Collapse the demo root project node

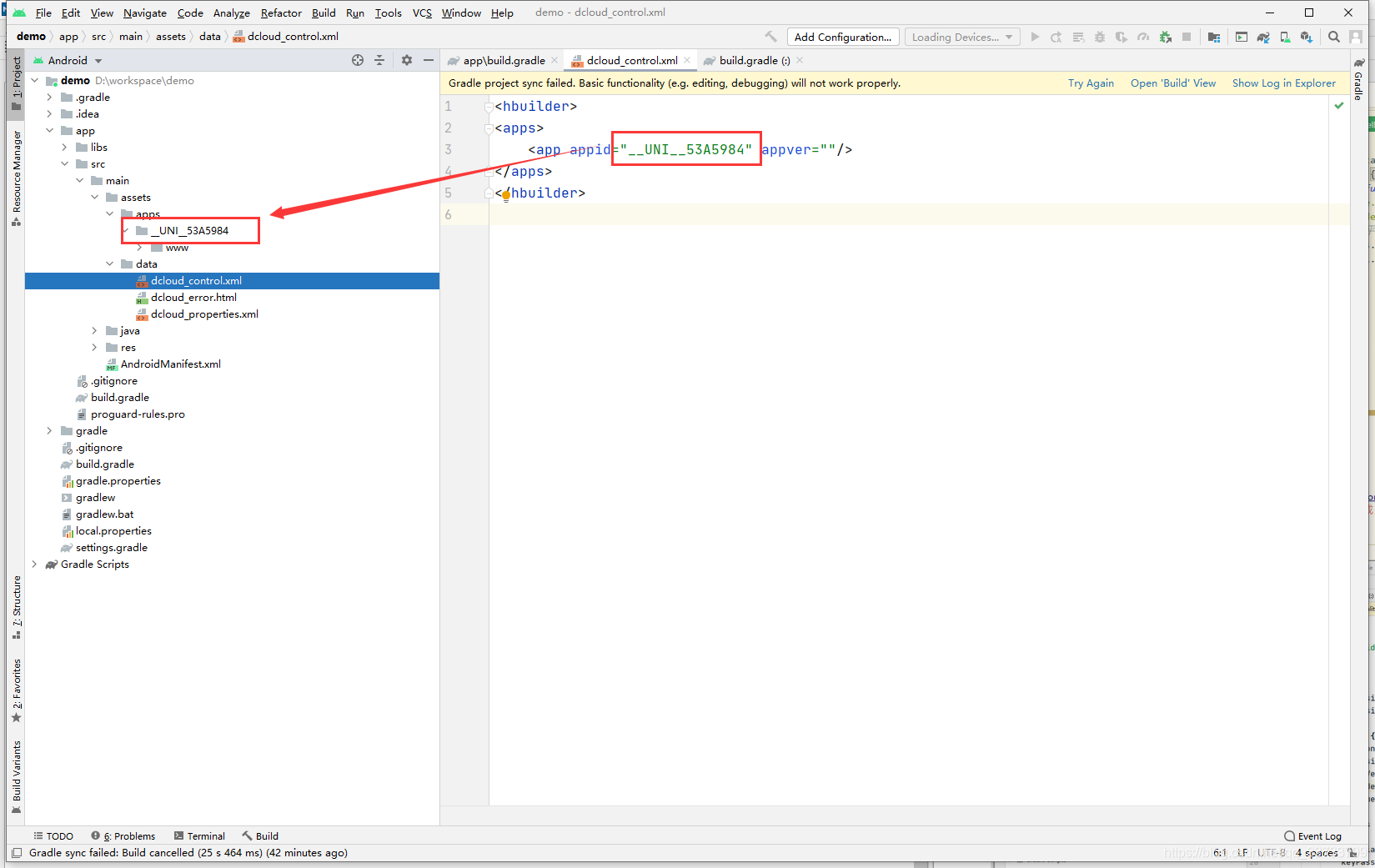34,81
